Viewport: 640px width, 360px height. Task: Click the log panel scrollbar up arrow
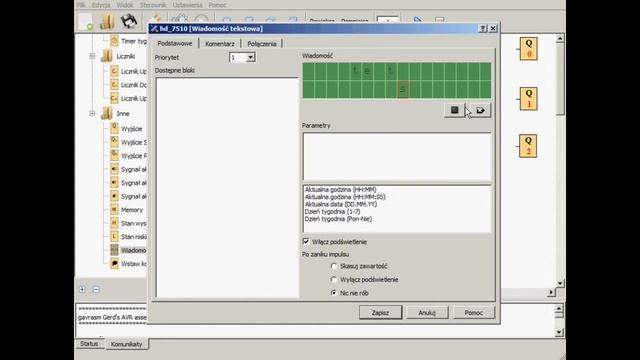pyautogui.click(x=559, y=309)
